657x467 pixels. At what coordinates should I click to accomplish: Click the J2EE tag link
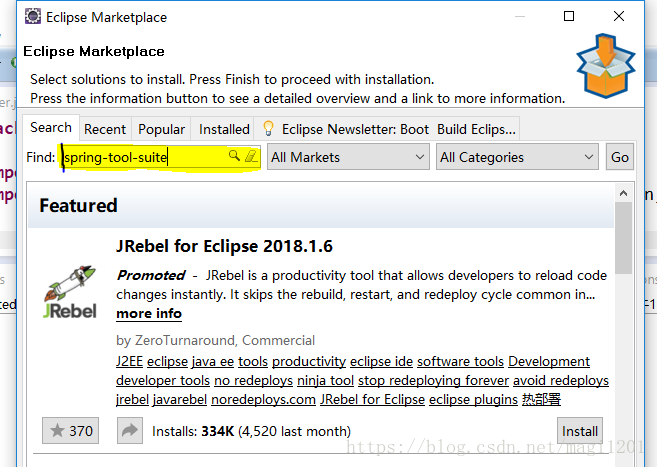tap(129, 361)
